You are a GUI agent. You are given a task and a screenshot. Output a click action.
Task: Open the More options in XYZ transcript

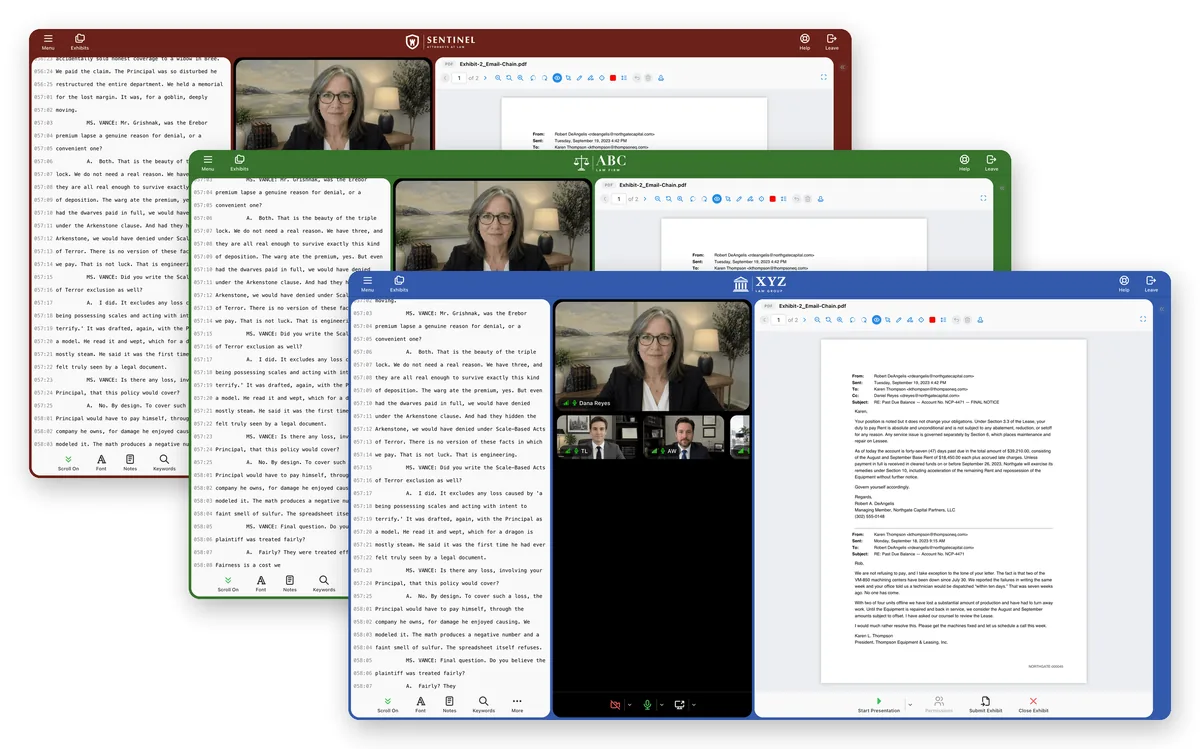click(x=517, y=704)
